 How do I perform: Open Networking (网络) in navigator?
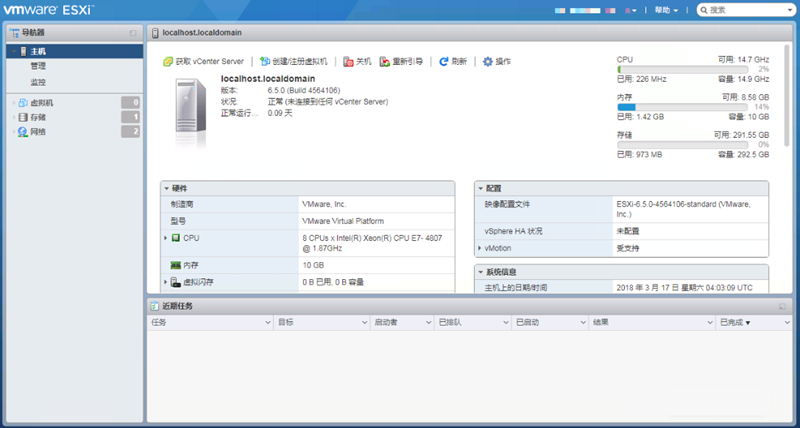(x=37, y=132)
